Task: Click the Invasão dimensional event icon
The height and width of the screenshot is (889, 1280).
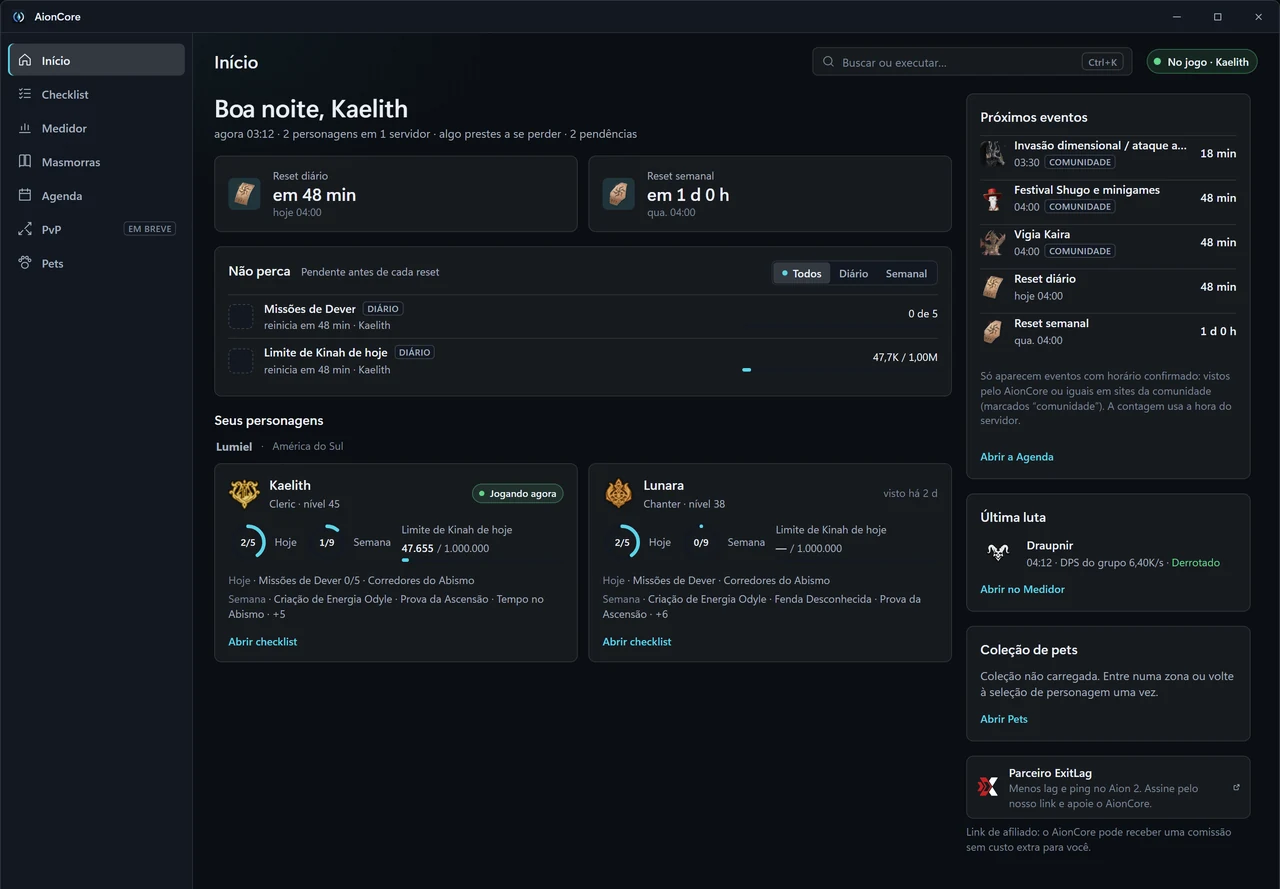Action: point(992,153)
